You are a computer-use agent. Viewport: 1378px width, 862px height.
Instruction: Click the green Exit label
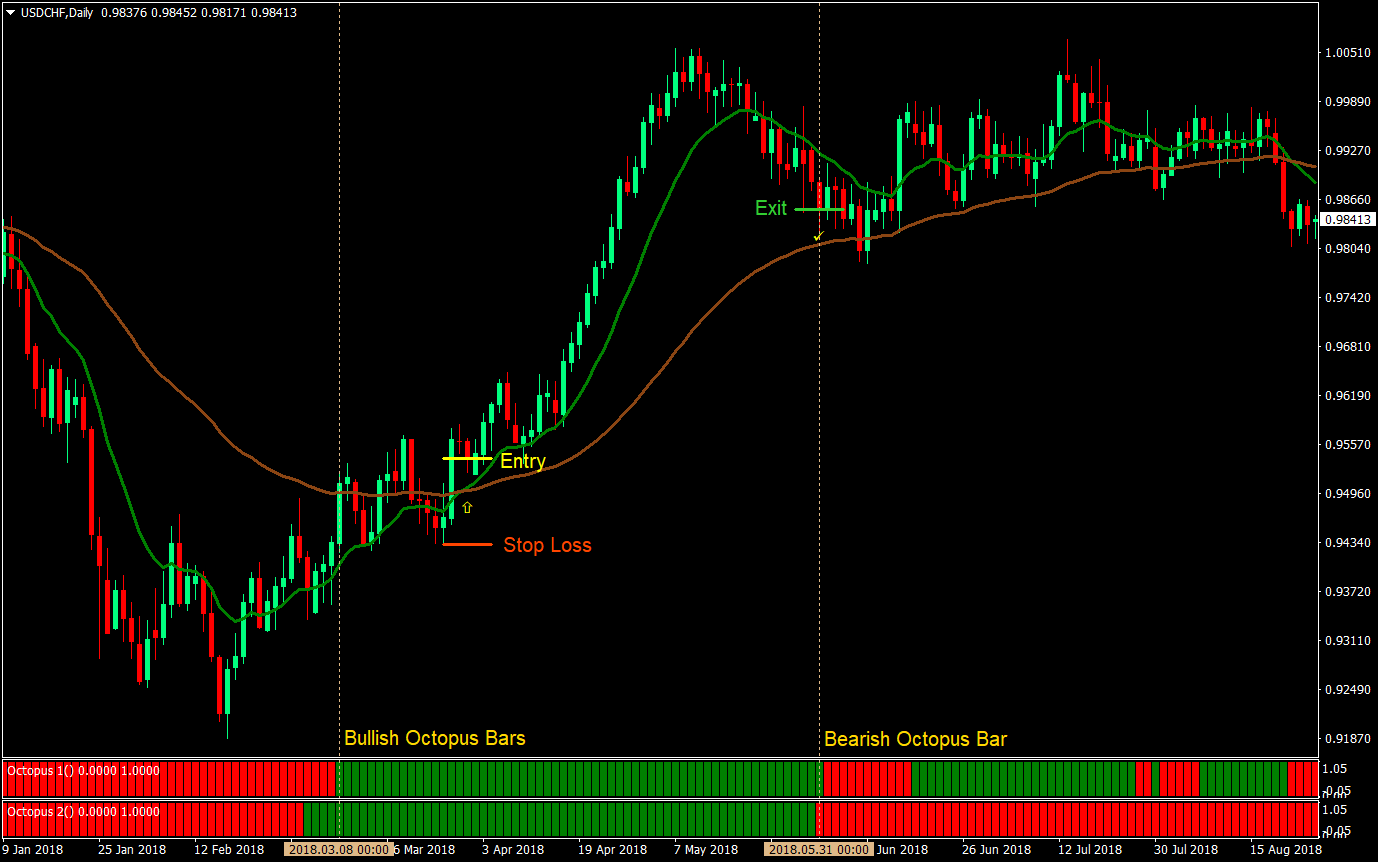pos(769,208)
